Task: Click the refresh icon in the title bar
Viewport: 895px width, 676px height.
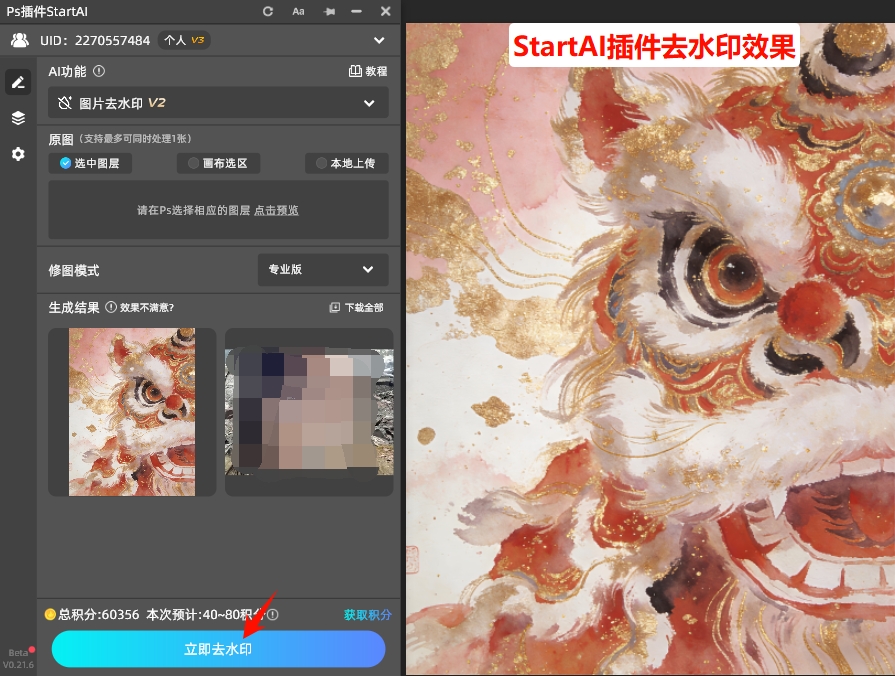Action: coord(267,12)
